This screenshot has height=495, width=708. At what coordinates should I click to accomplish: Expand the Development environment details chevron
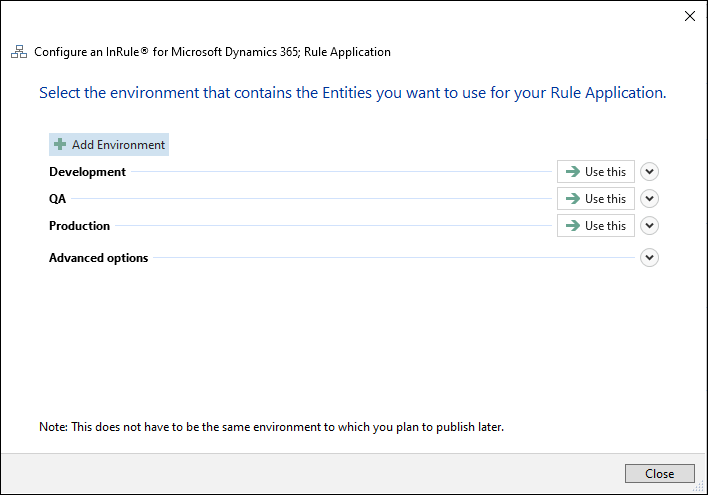point(649,172)
